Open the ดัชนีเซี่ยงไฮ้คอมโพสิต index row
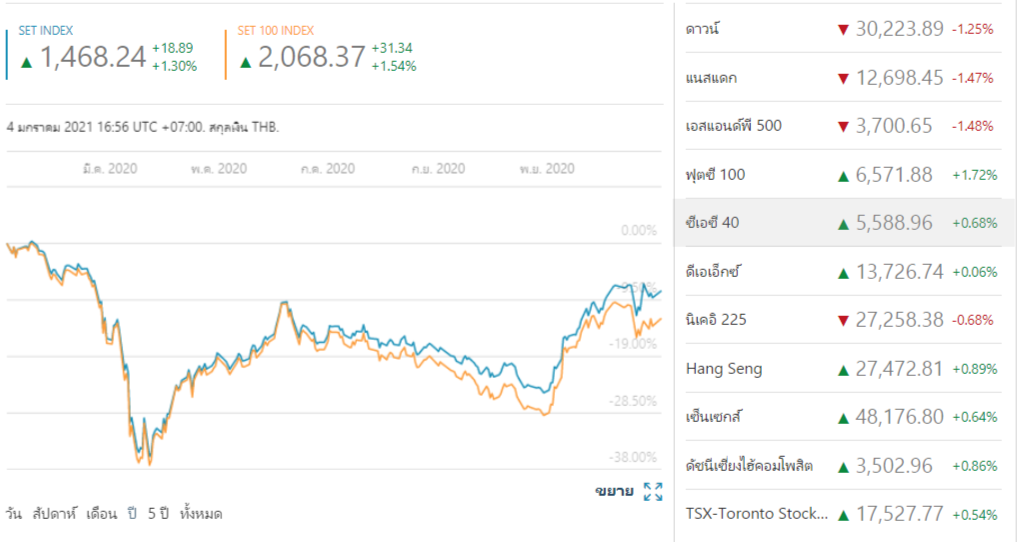 pos(749,466)
